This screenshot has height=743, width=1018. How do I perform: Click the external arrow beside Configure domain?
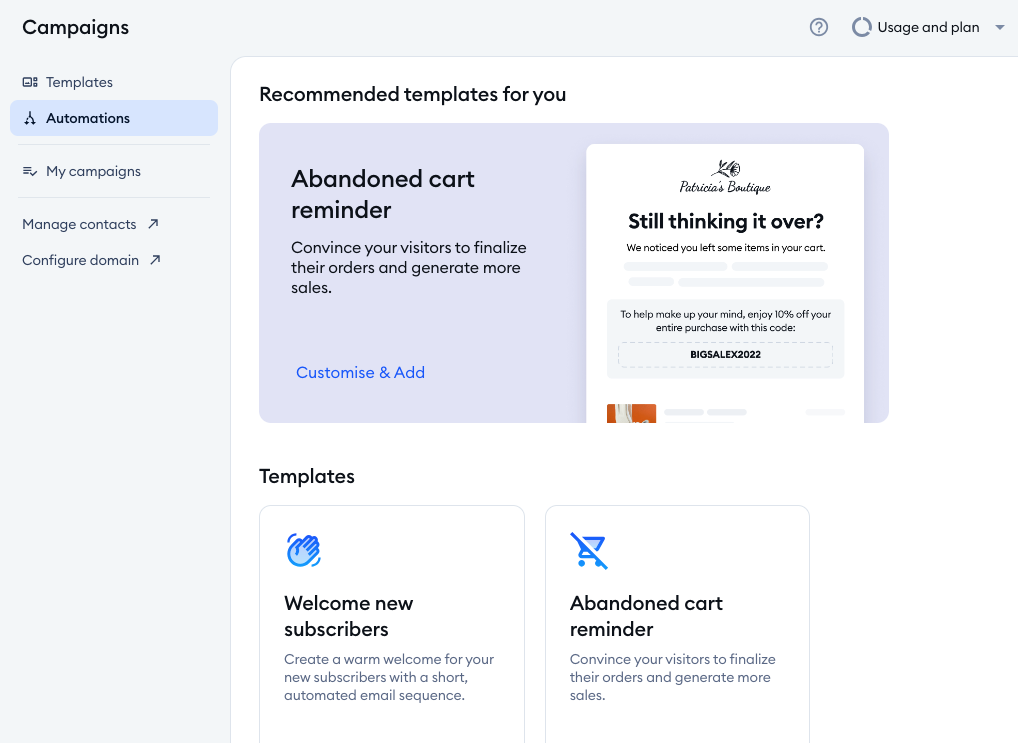pyautogui.click(x=155, y=260)
